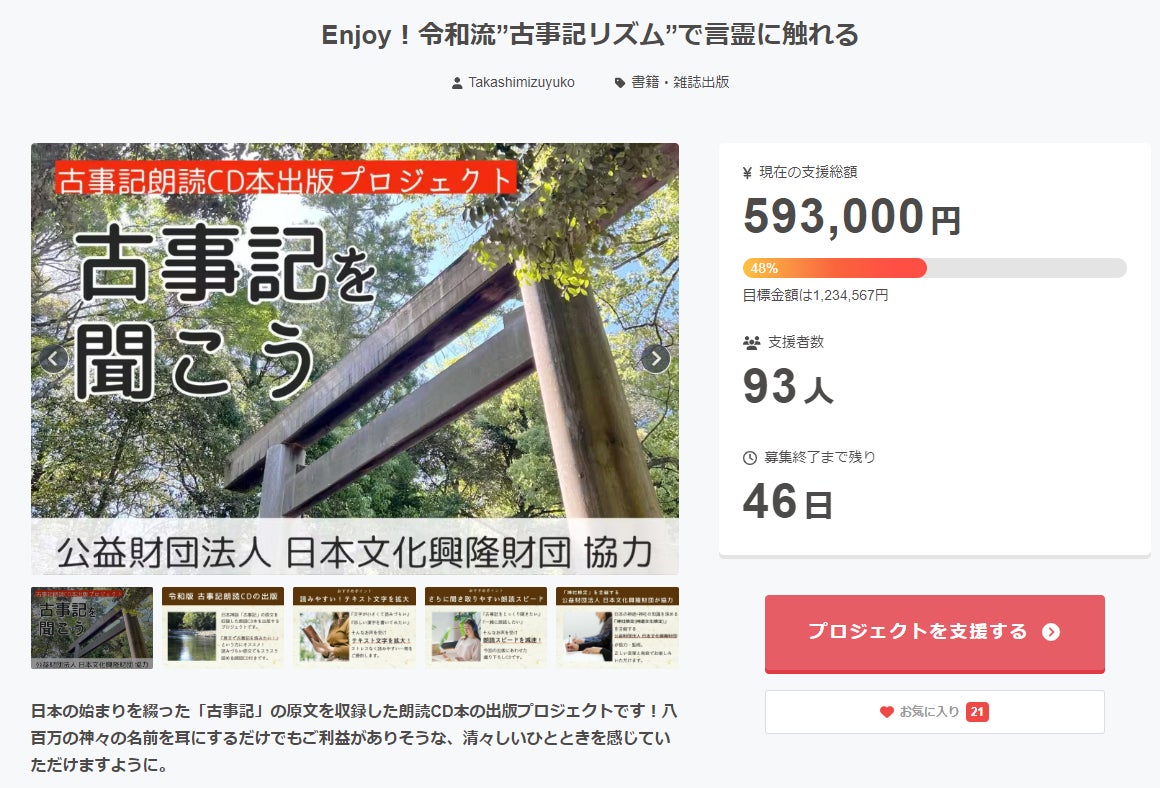The width and height of the screenshot is (1160, 788).
Task: Click the supporters icon next to 支援者数
Action: (751, 343)
